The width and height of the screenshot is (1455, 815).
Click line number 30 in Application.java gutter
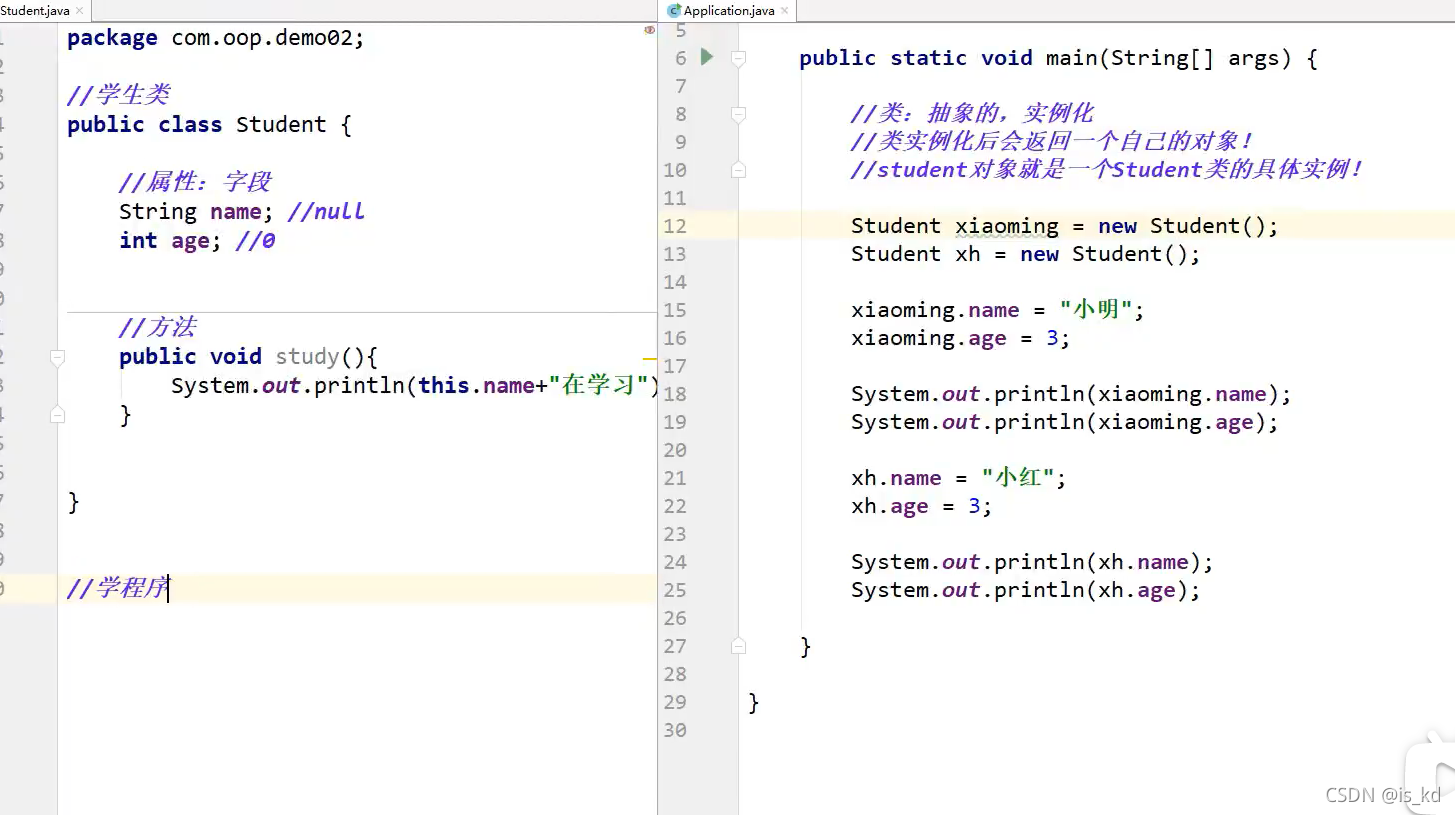675,730
